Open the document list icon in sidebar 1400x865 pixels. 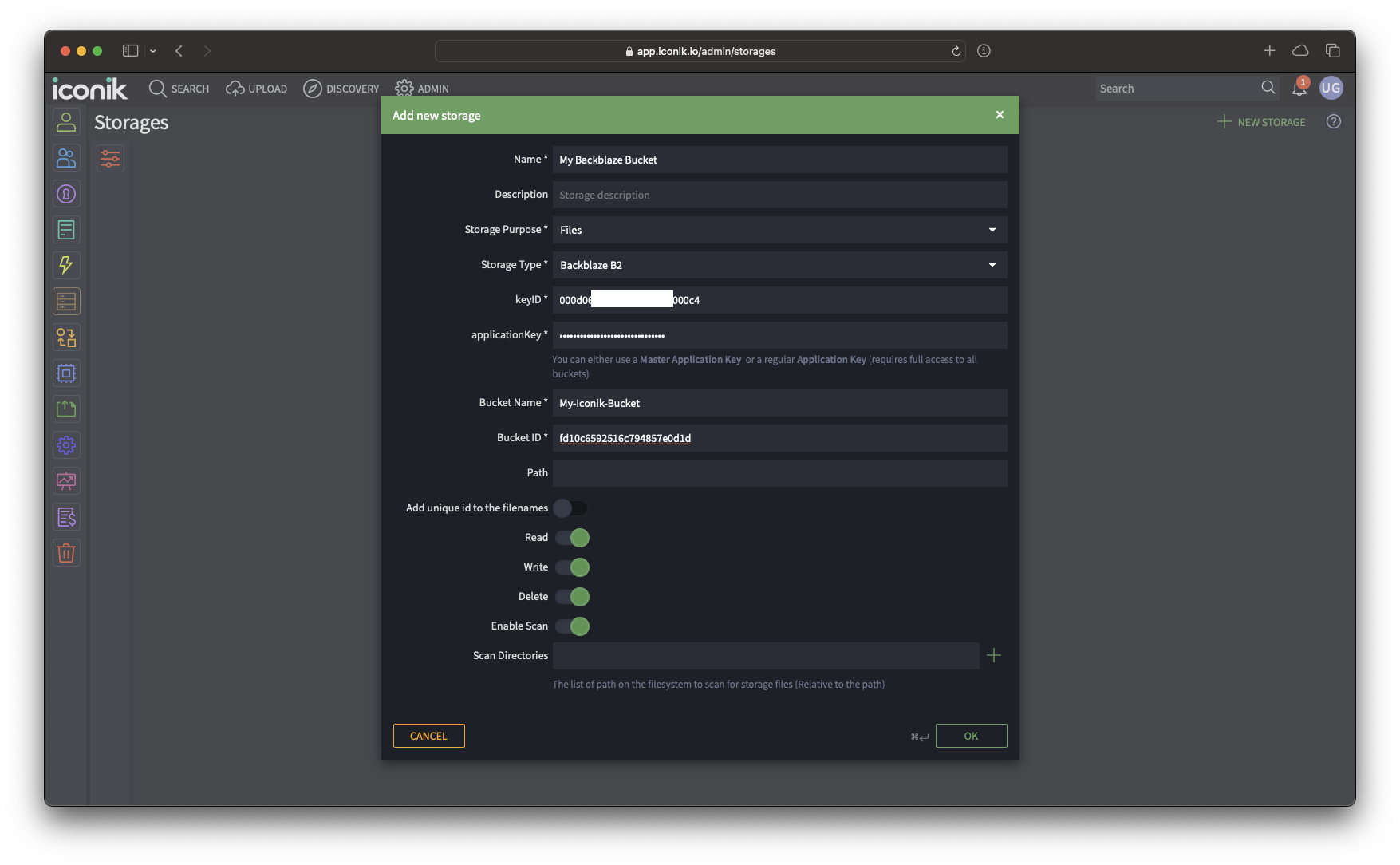click(66, 230)
